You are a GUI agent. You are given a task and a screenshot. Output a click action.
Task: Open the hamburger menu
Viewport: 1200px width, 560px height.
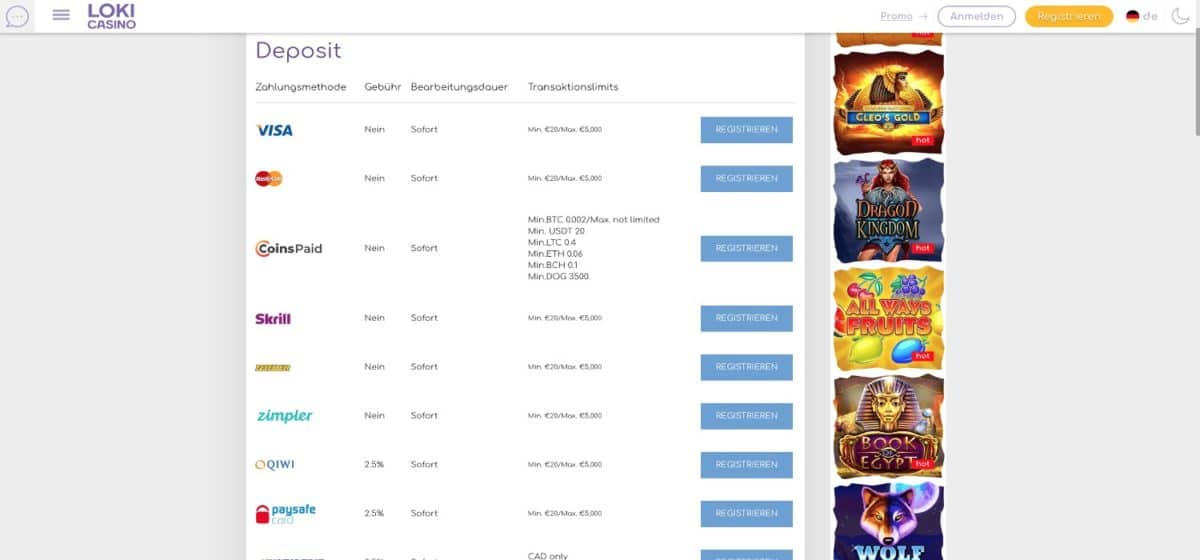click(x=61, y=15)
